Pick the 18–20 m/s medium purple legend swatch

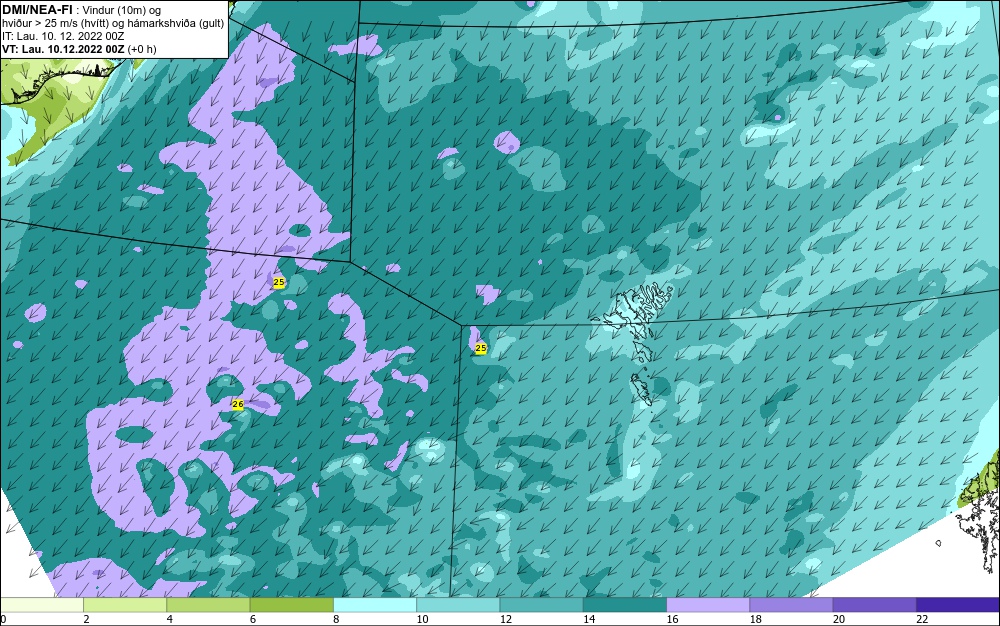pyautogui.click(x=791, y=605)
